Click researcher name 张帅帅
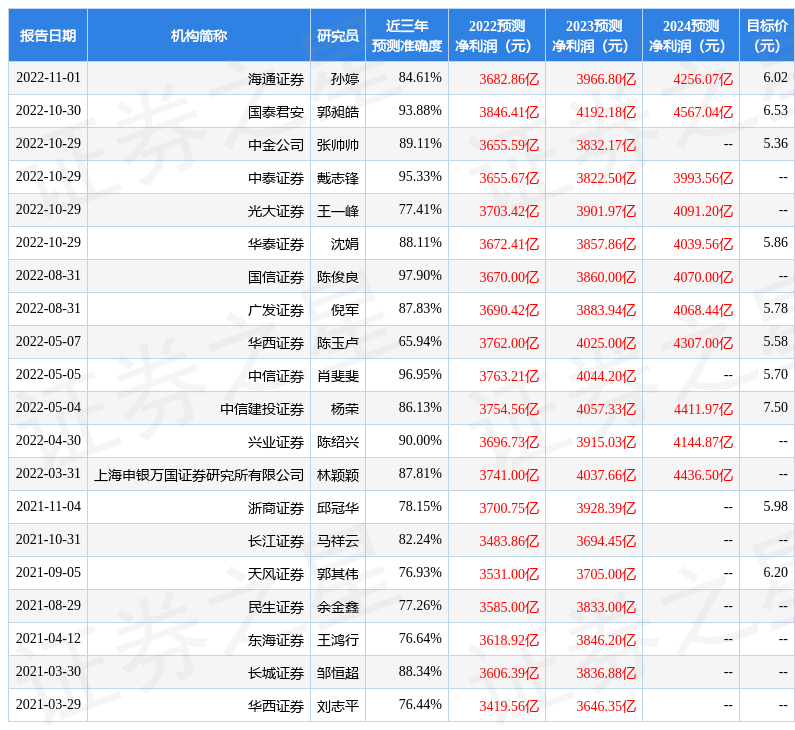 [x=338, y=145]
